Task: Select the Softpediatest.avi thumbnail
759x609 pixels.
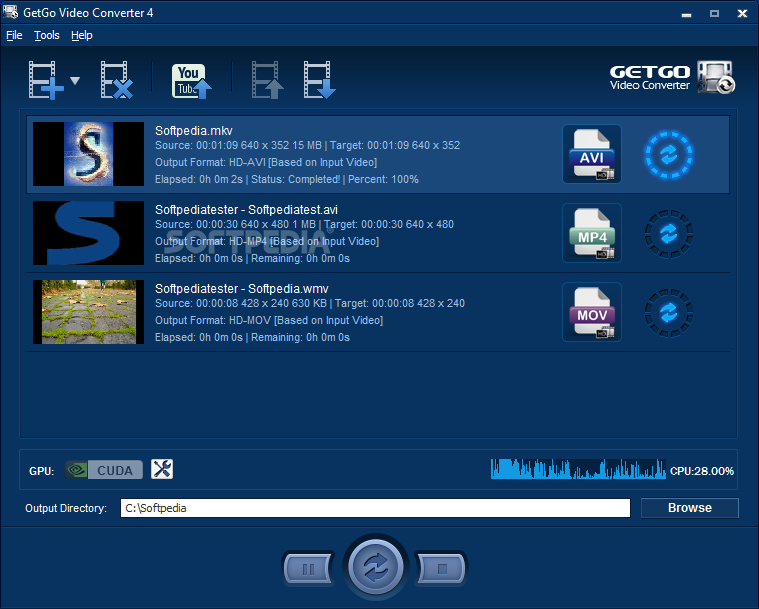Action: pyautogui.click(x=88, y=233)
